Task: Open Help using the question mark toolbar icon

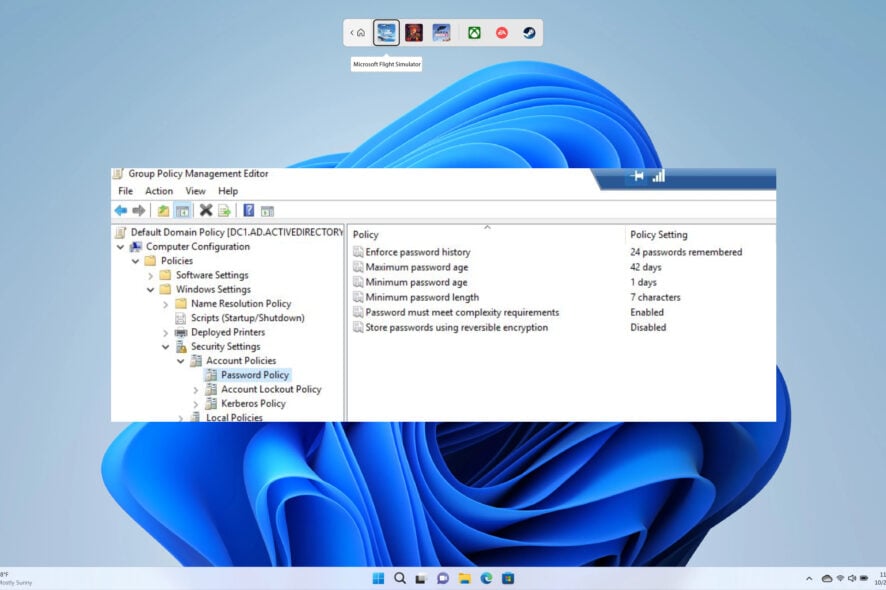Action: click(249, 210)
